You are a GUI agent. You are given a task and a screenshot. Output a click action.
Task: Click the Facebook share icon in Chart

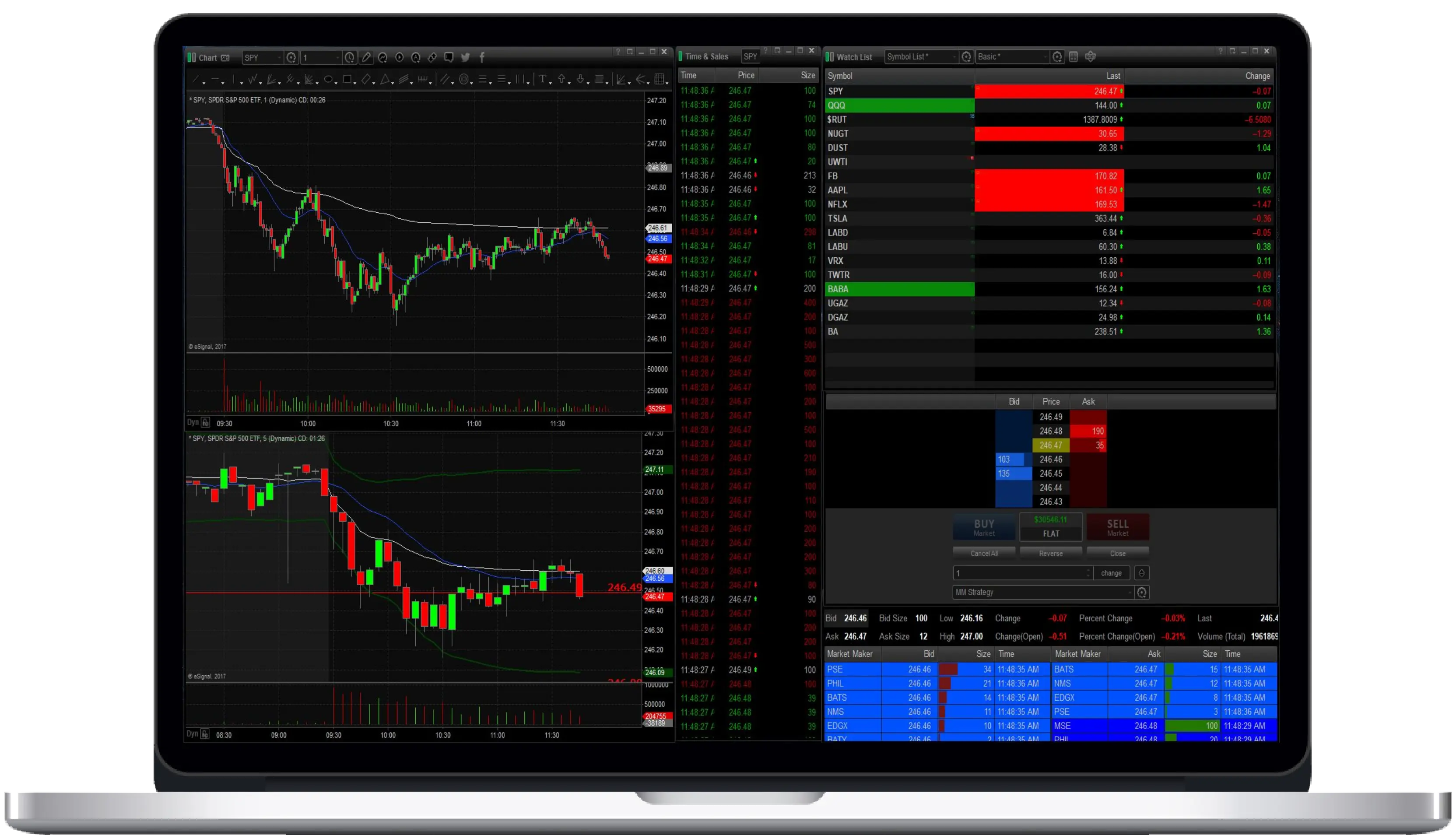click(482, 57)
